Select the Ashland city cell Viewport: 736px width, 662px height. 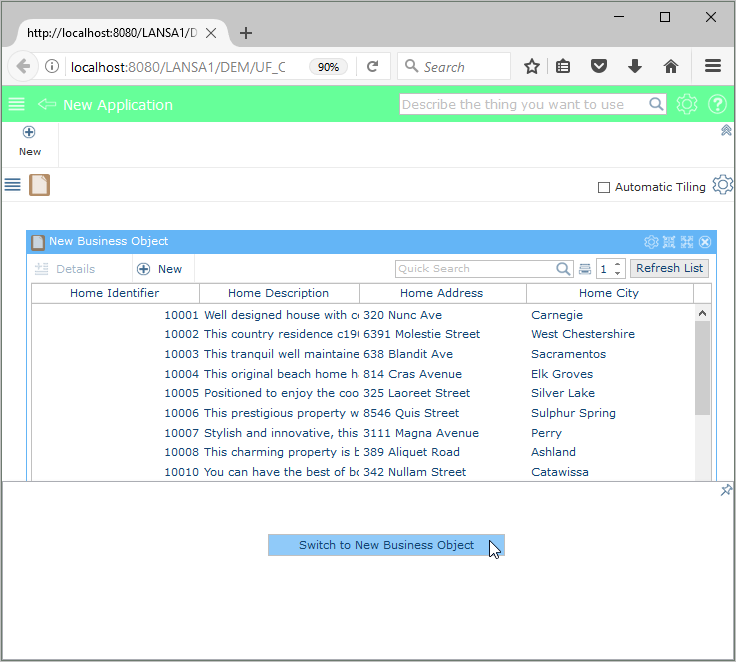[x=553, y=452]
